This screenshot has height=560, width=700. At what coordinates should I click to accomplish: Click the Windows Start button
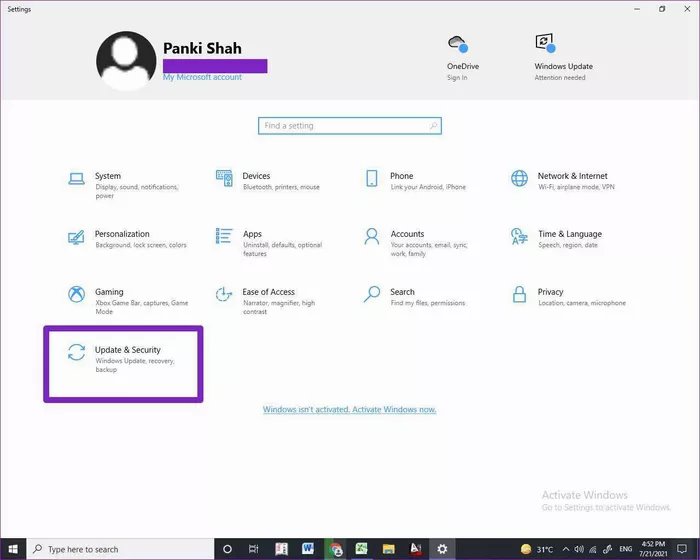[13, 549]
